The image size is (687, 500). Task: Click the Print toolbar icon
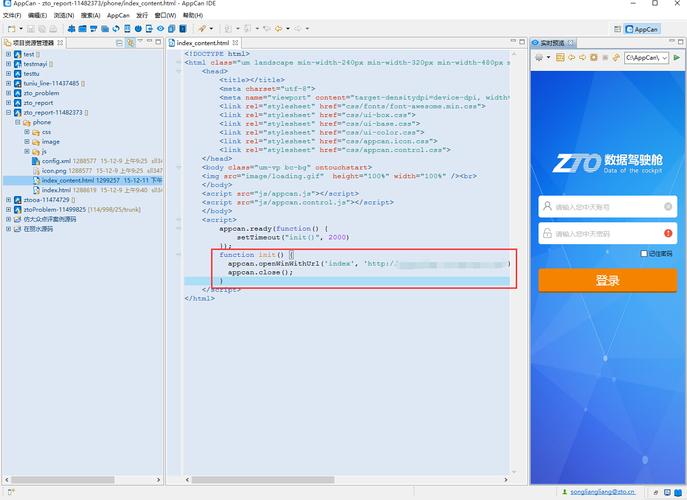point(53,29)
